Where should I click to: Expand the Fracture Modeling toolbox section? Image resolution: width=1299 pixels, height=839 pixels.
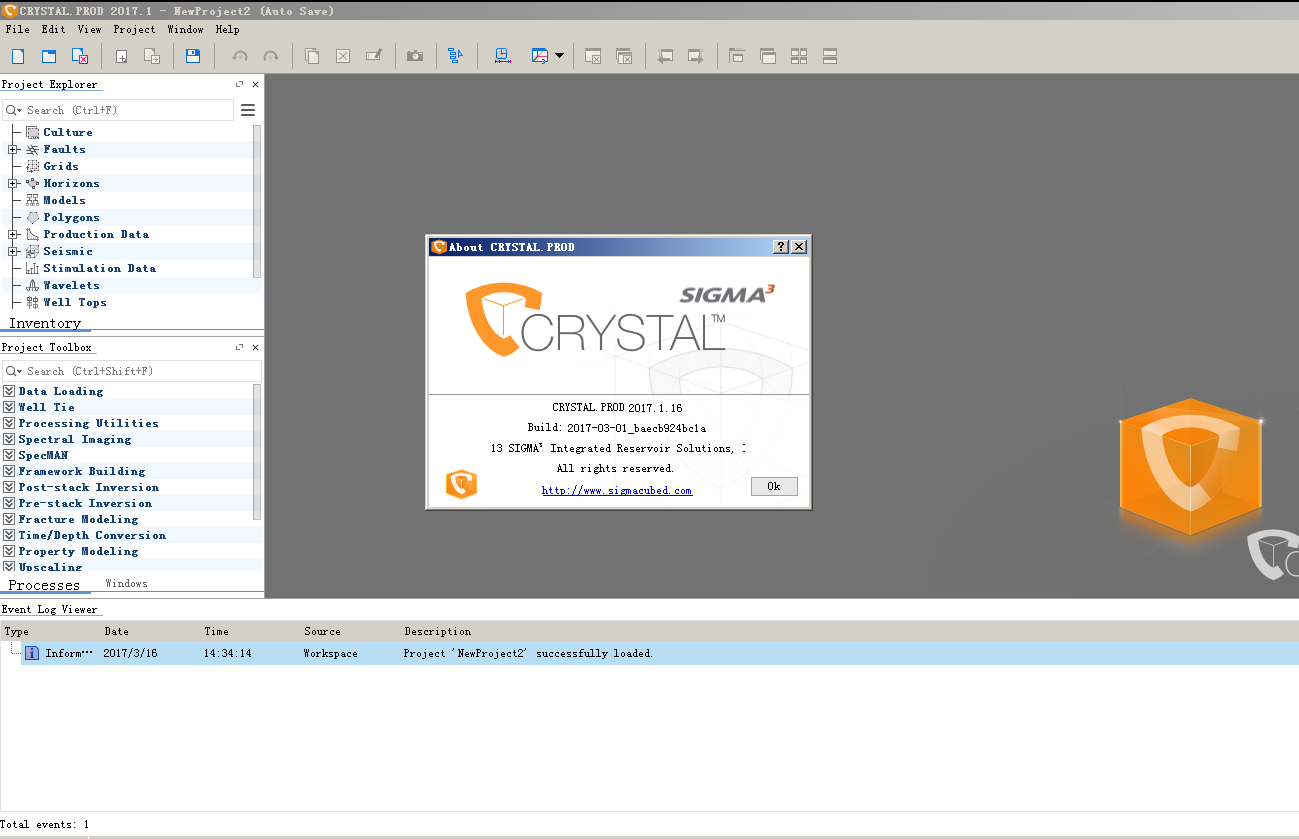[9, 519]
